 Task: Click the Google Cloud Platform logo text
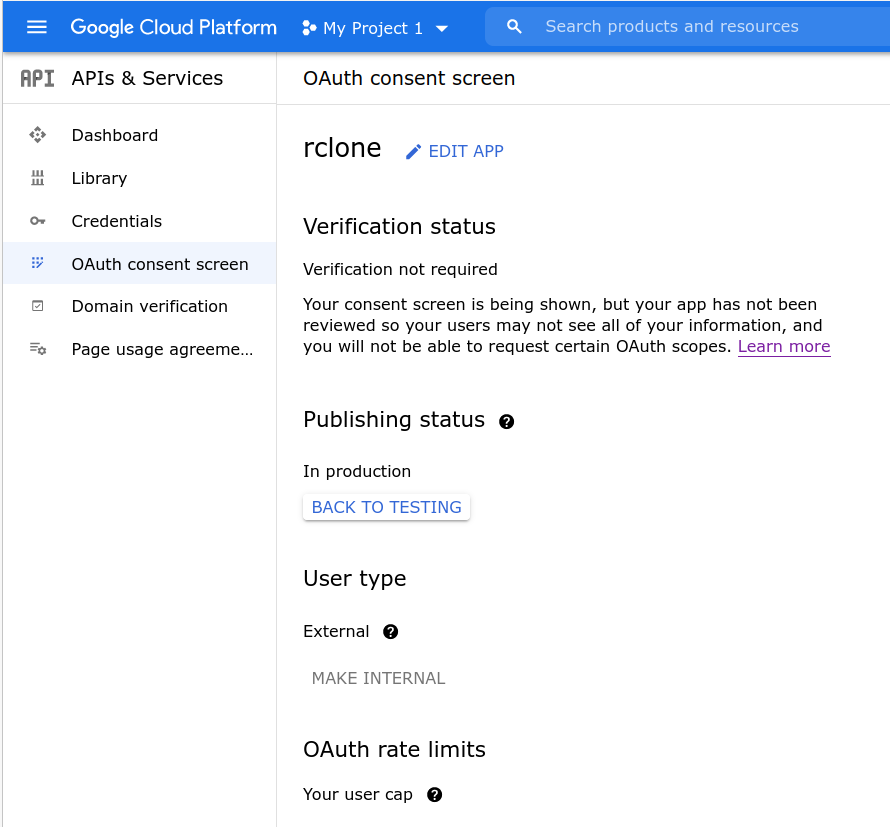click(x=173, y=27)
